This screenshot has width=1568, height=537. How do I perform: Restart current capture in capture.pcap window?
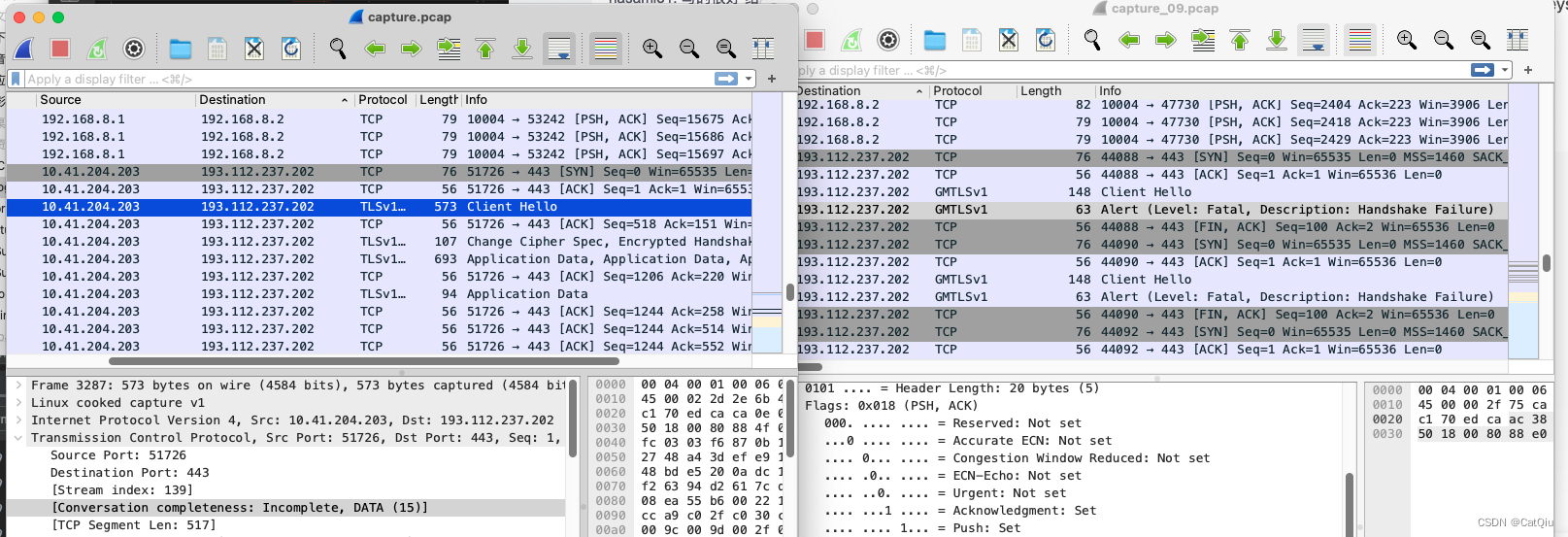point(97,49)
